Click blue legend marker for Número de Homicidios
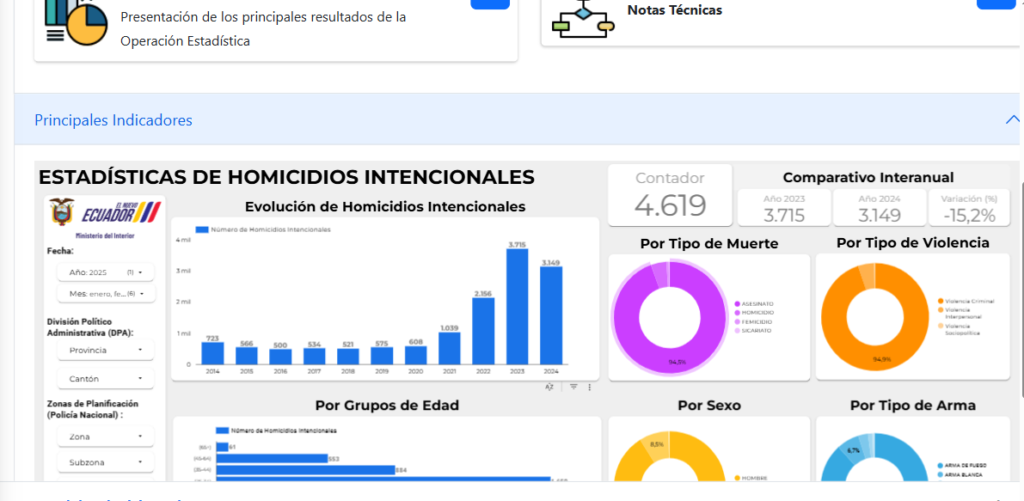Image resolution: width=1024 pixels, height=501 pixels. pos(201,229)
